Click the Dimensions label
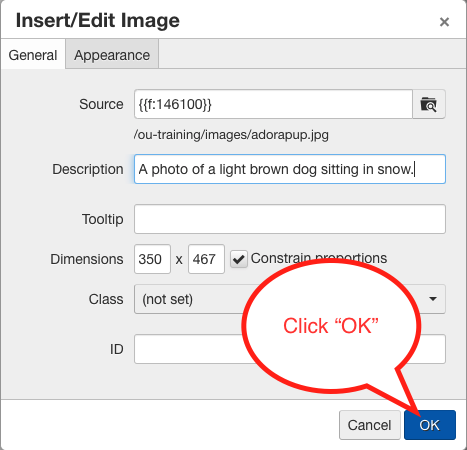The width and height of the screenshot is (467, 450). [x=87, y=259]
